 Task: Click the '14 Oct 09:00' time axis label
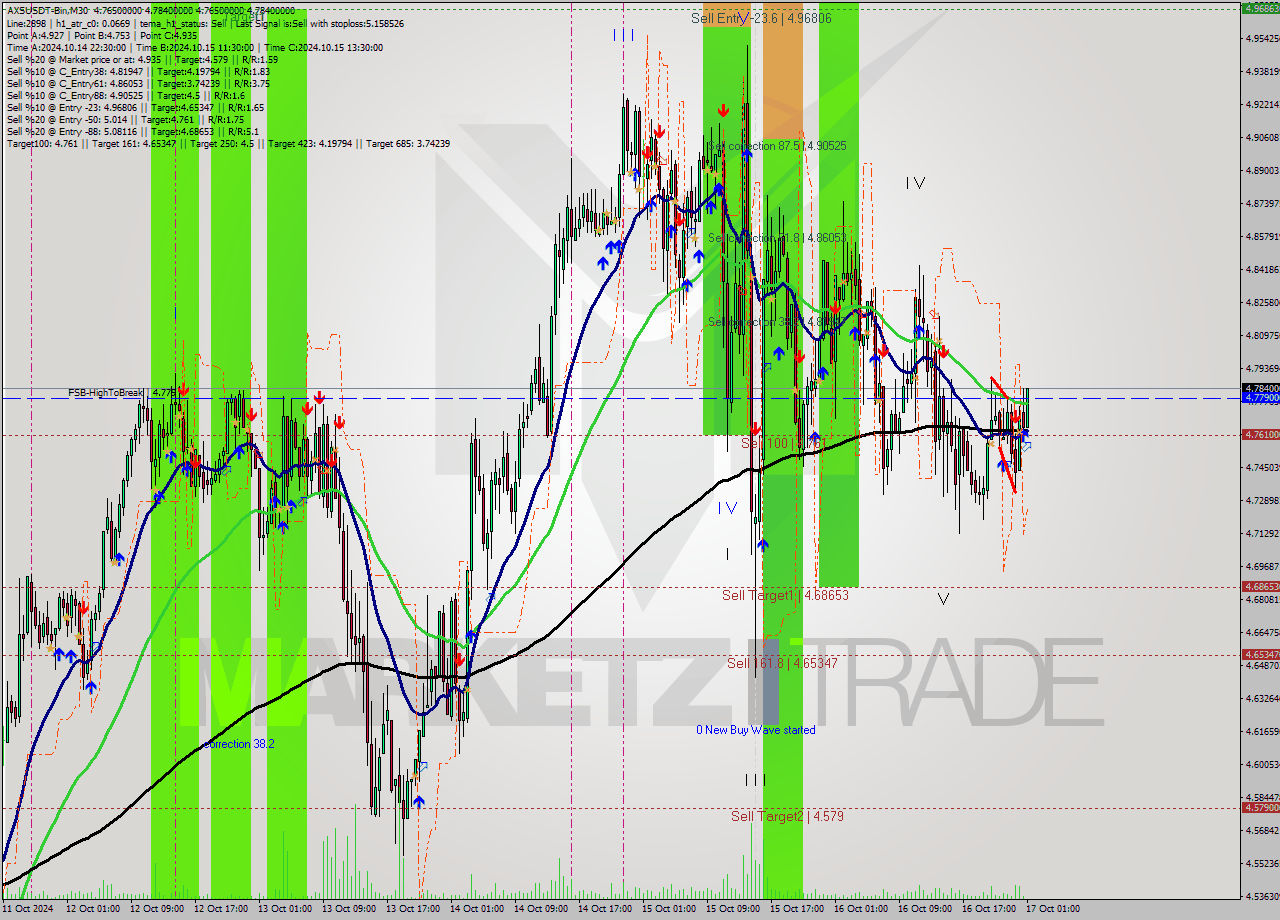pyautogui.click(x=540, y=909)
